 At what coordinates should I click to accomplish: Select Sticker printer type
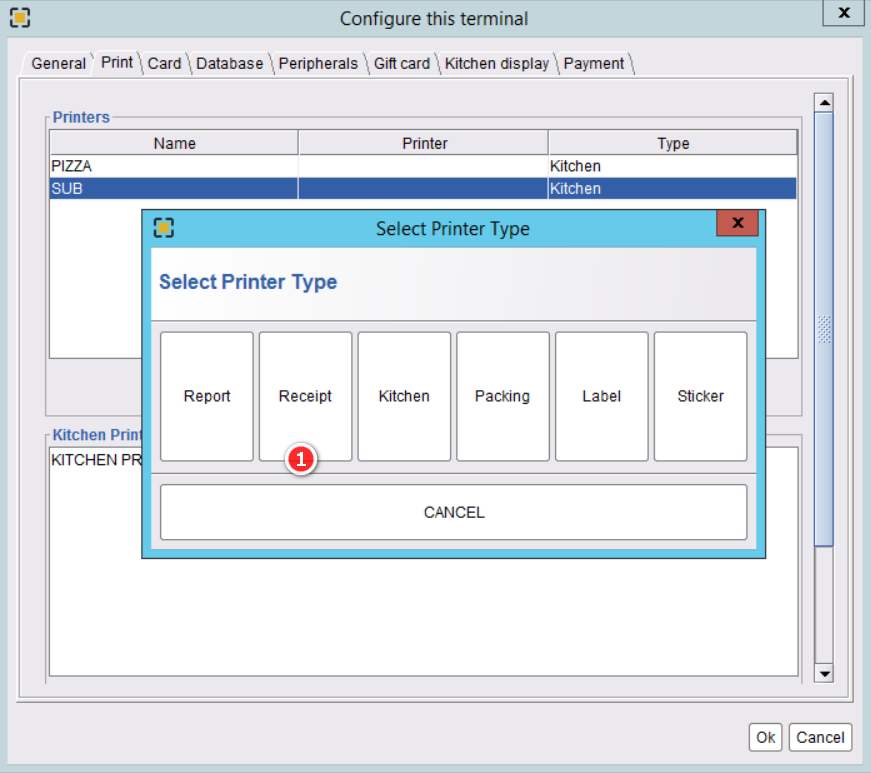(x=700, y=396)
